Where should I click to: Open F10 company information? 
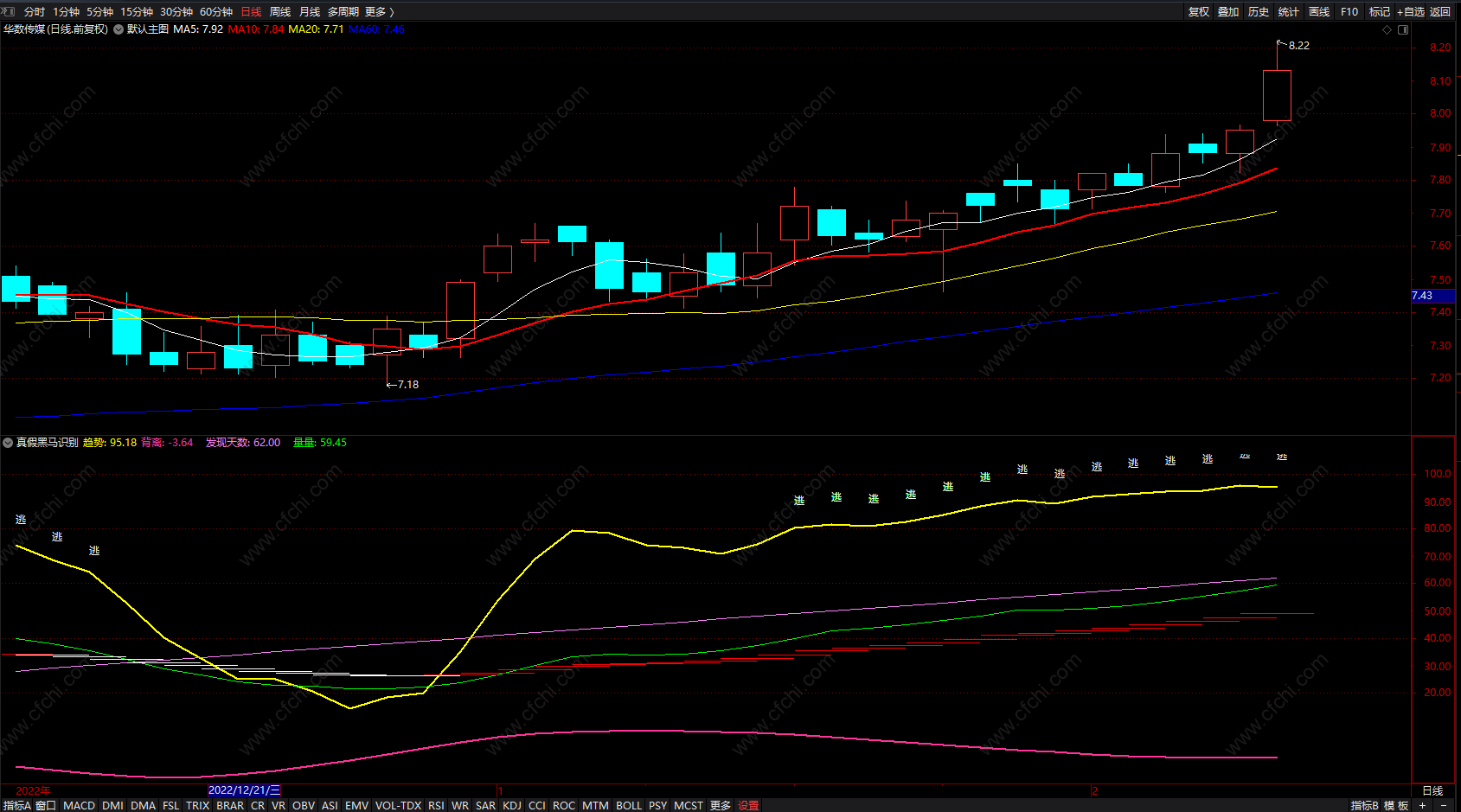1349,12
